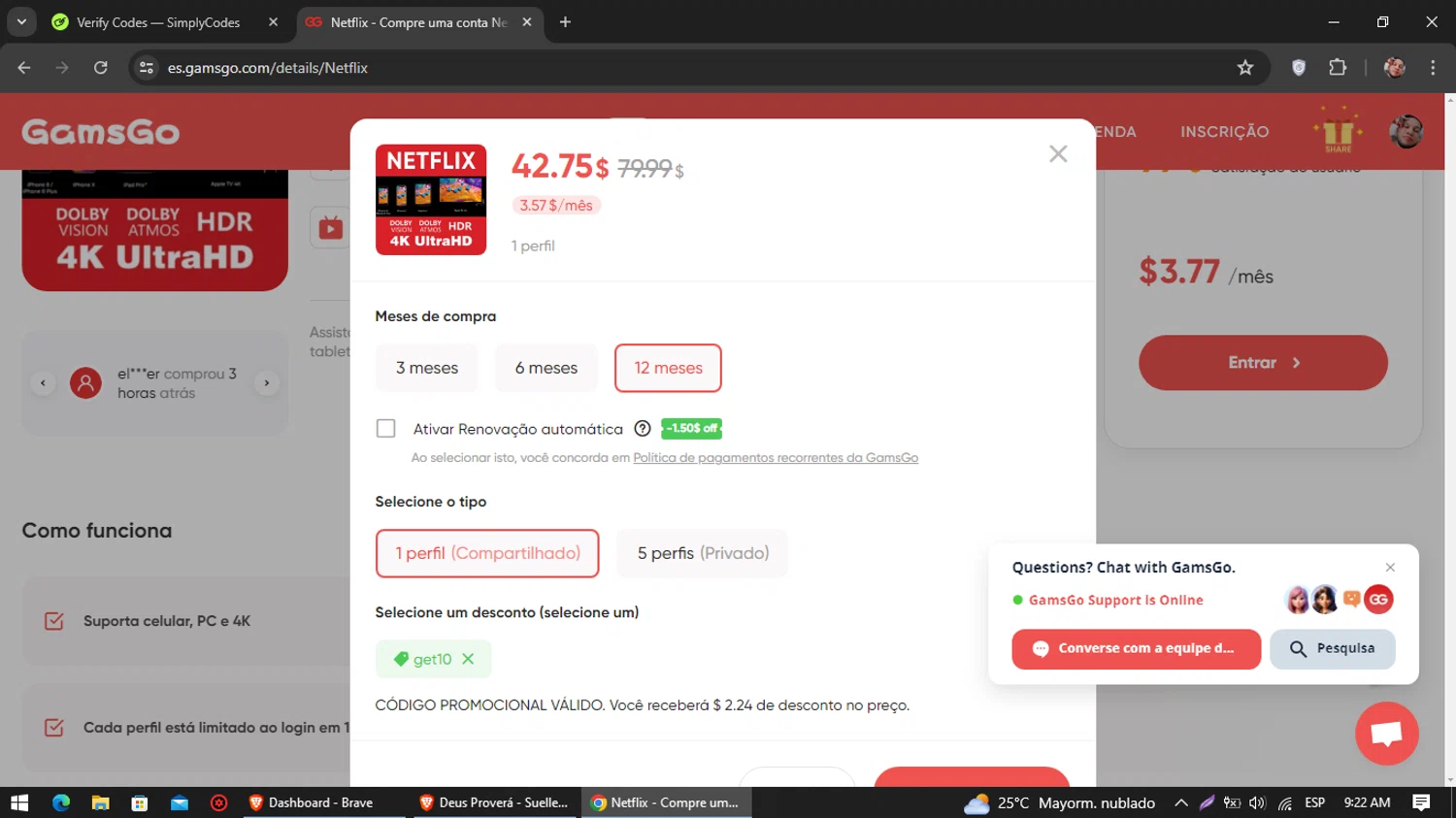Viewport: 1456px width, 818px height.
Task: Click the -1.50$ off badge
Action: pyautogui.click(x=691, y=428)
